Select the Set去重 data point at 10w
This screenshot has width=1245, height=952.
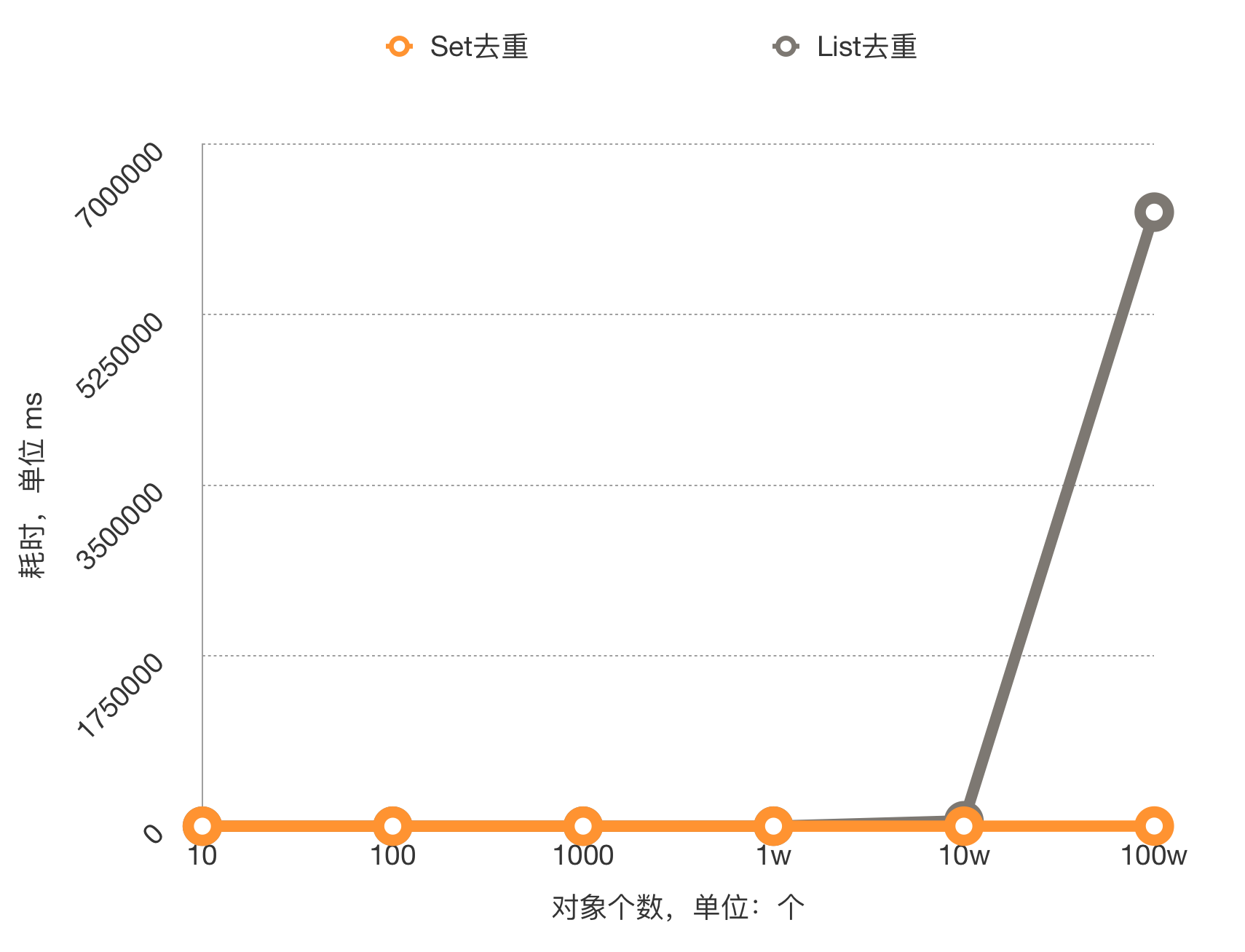click(x=963, y=826)
